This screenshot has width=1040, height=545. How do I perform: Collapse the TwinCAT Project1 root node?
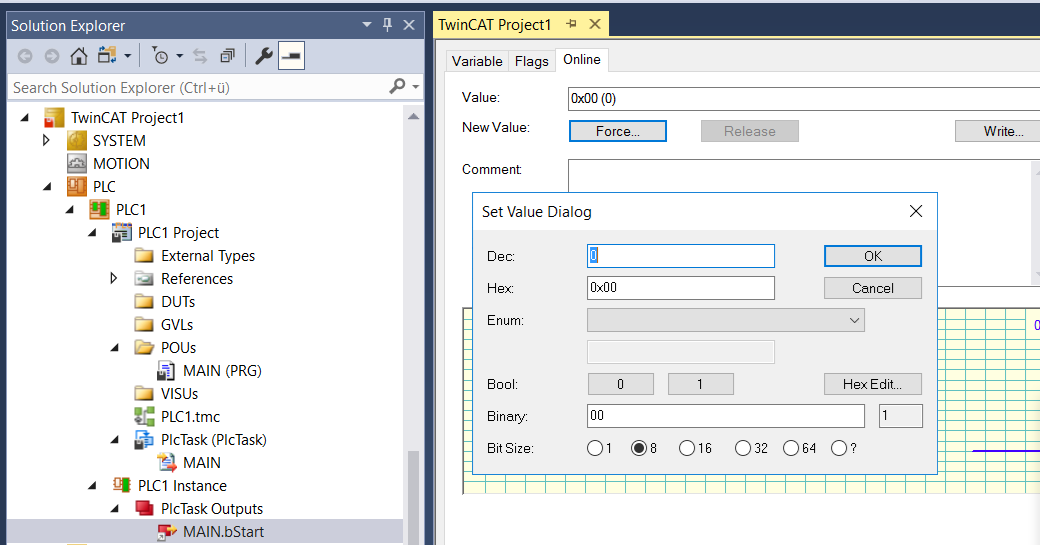(x=25, y=118)
